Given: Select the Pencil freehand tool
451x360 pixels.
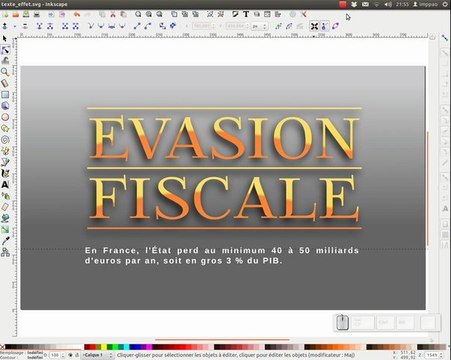Looking at the screenshot, I should [5, 151].
